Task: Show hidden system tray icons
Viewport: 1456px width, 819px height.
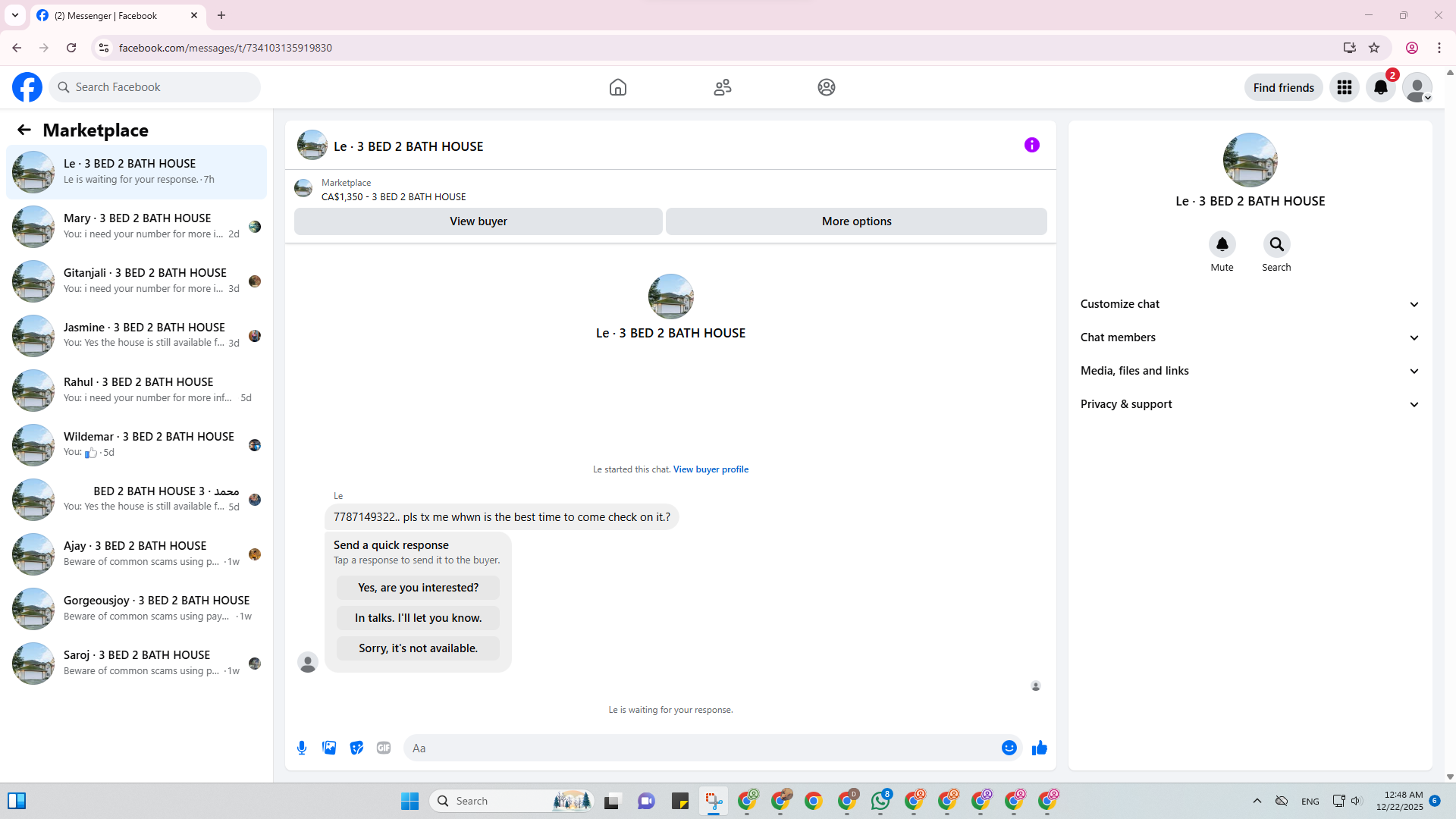Action: tap(1257, 801)
